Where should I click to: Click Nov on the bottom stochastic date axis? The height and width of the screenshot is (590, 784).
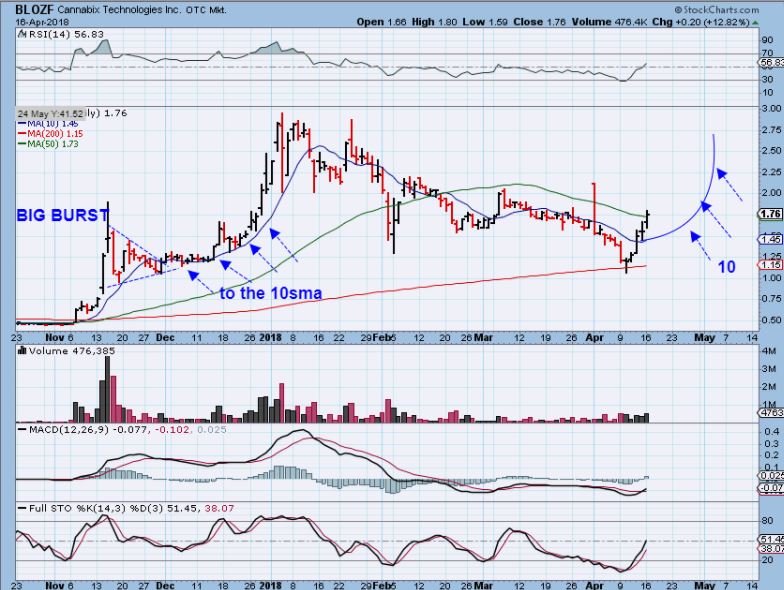pos(54,584)
